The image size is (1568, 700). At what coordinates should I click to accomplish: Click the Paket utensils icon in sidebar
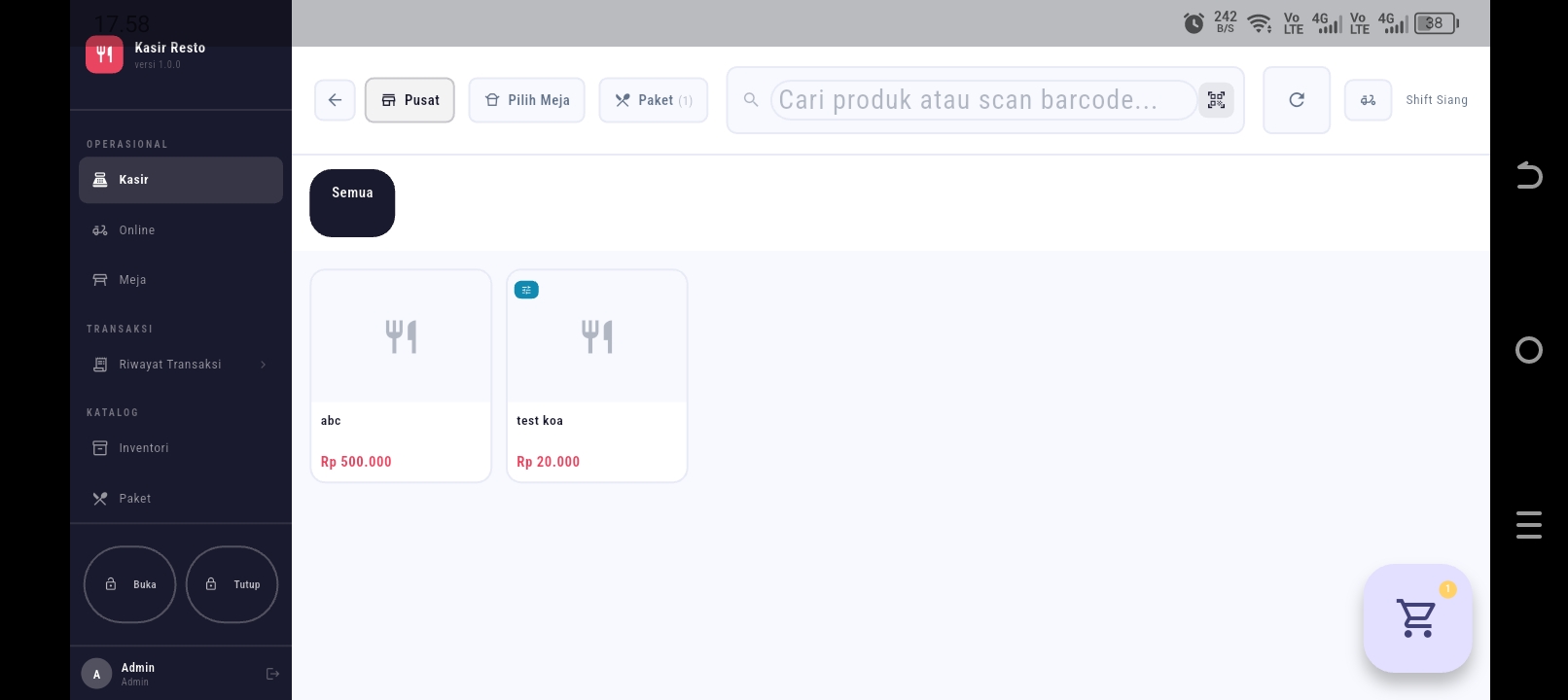[x=100, y=499]
